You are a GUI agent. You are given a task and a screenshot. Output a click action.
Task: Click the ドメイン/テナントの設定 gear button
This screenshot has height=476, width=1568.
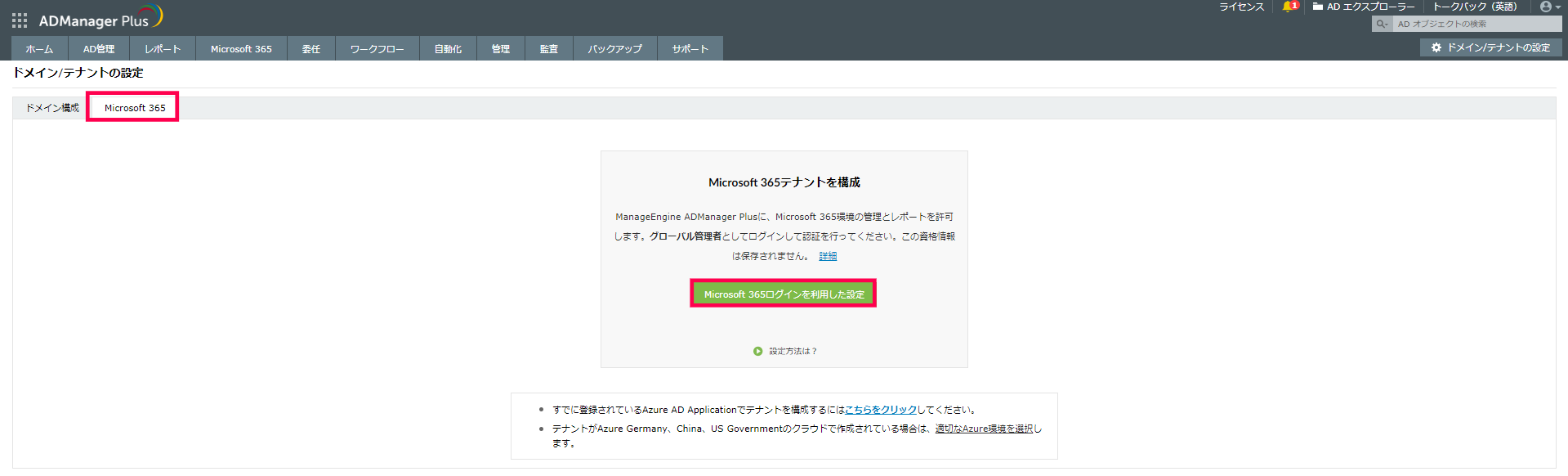coord(1491,47)
